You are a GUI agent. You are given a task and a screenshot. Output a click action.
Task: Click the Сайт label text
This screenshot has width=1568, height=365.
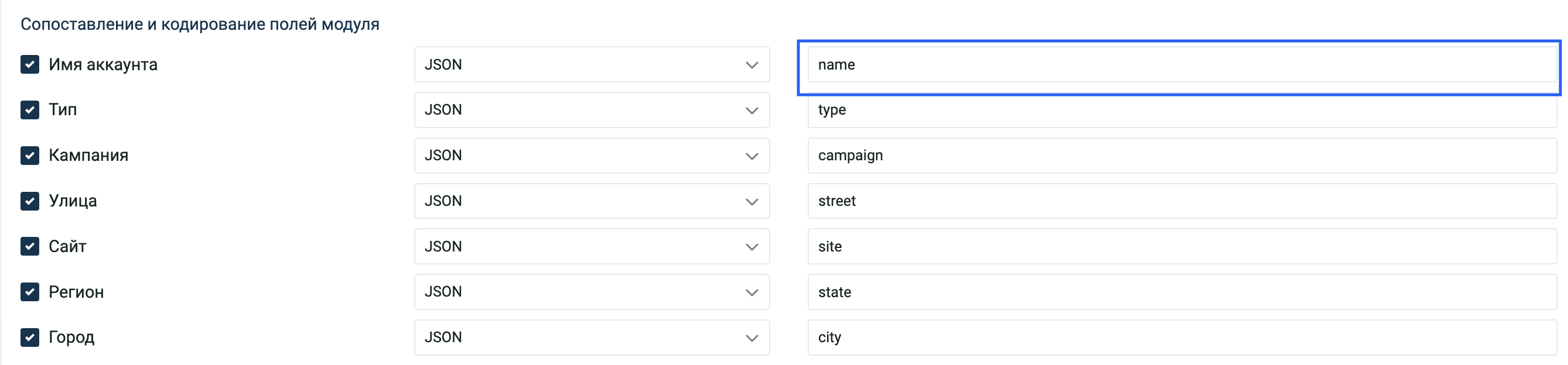point(67,246)
